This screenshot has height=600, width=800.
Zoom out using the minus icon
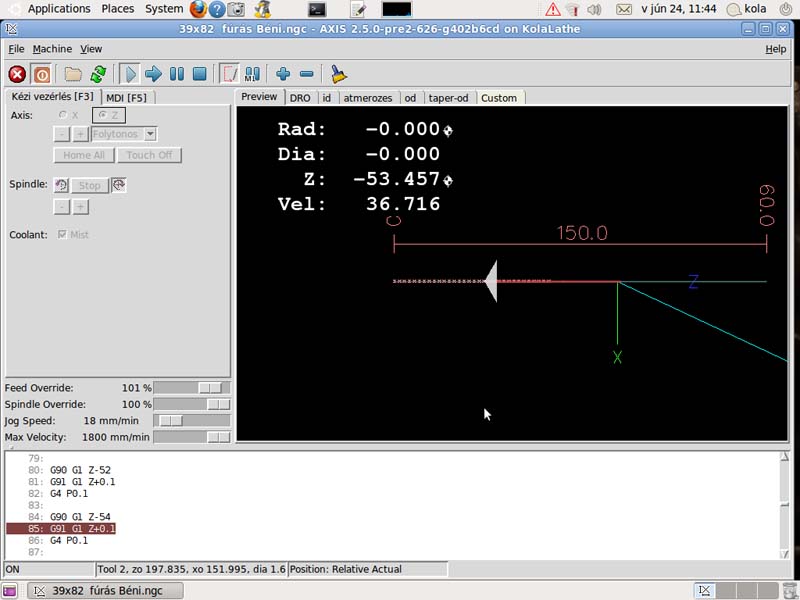pos(307,74)
